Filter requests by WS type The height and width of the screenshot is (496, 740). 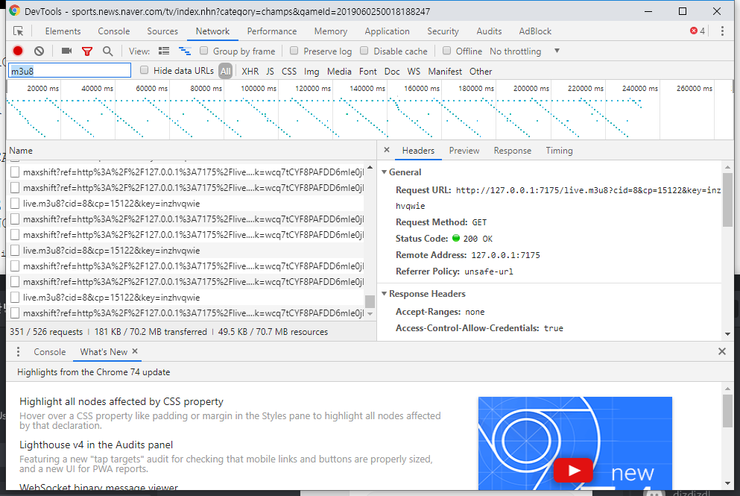pos(413,71)
